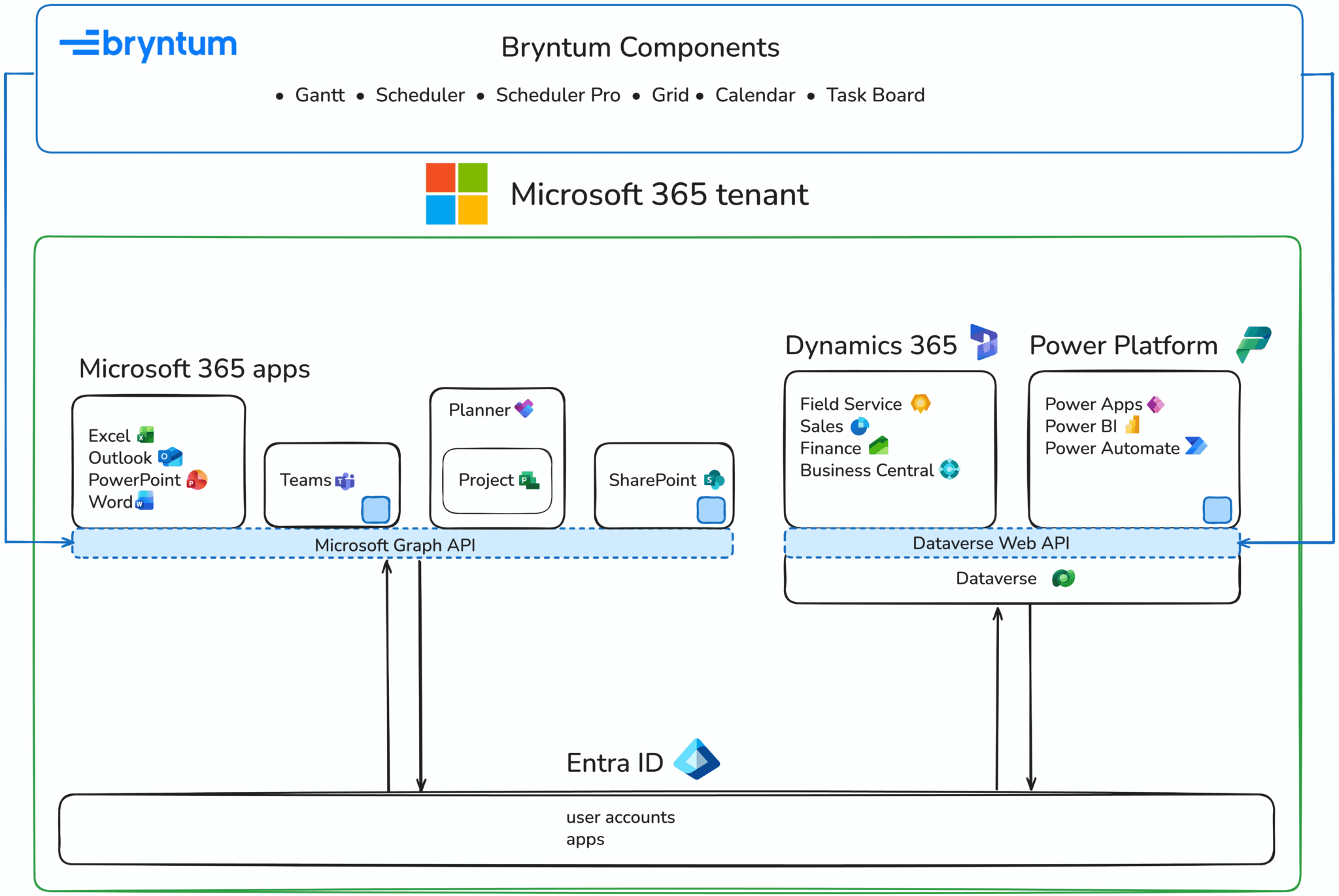Click the Power Automate icon
This screenshot has width=1339, height=896.
[x=1196, y=446]
